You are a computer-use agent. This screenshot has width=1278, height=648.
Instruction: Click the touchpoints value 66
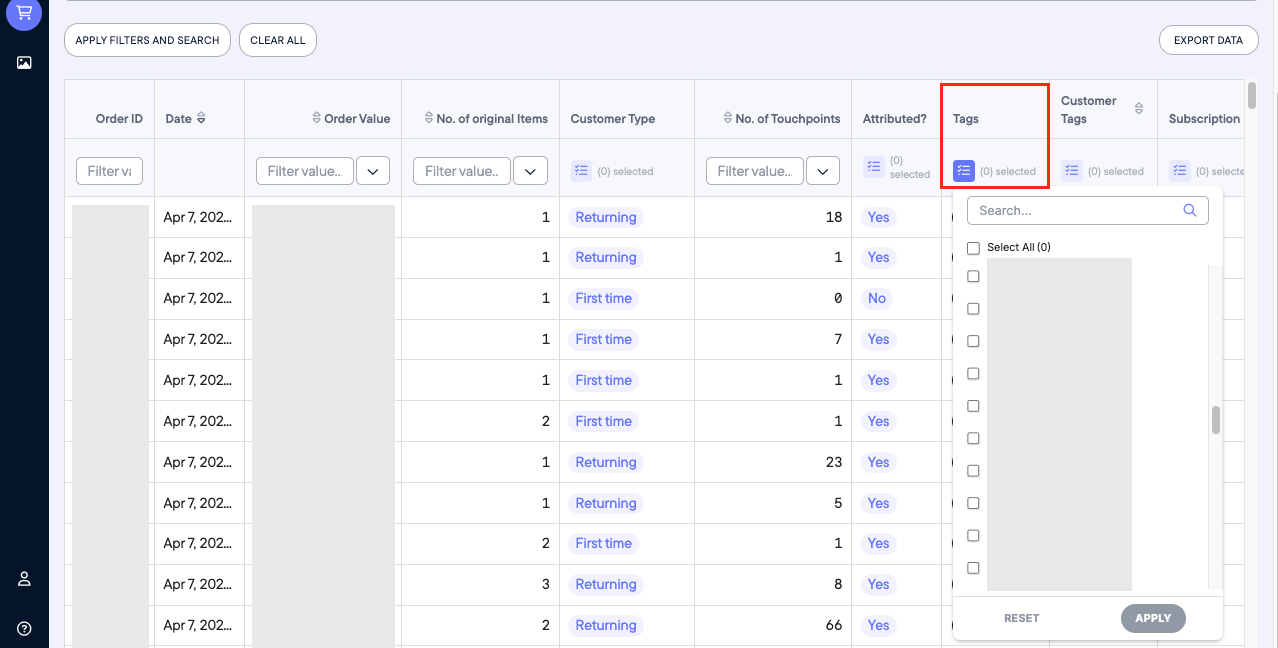[x=833, y=625]
